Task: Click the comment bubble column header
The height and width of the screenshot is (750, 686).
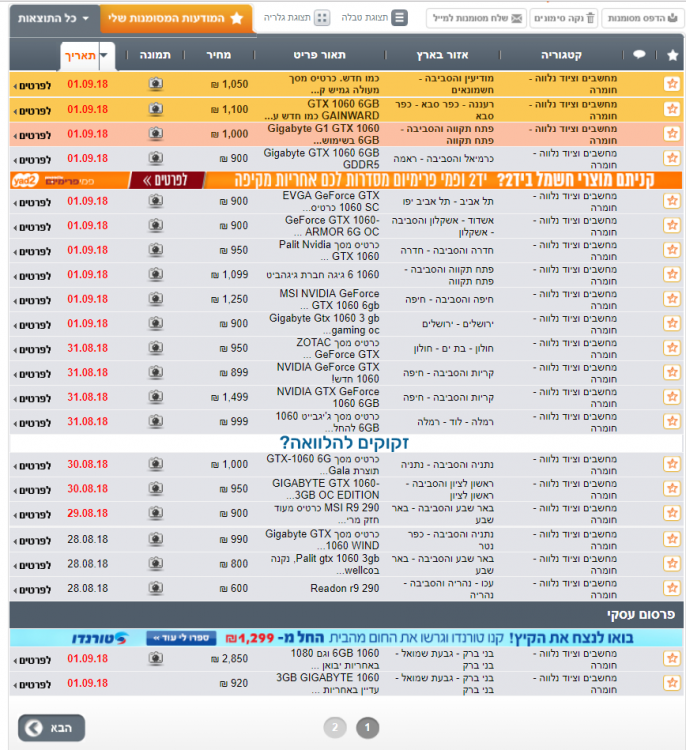Action: click(x=639, y=55)
